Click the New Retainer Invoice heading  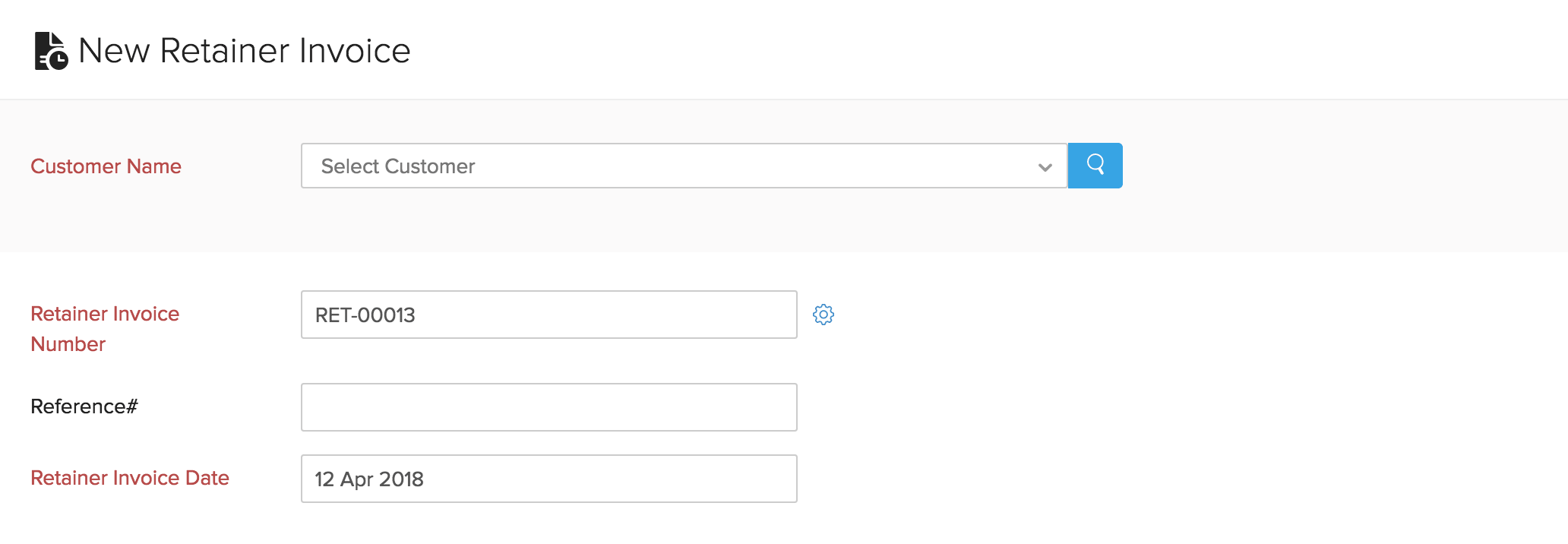point(244,51)
